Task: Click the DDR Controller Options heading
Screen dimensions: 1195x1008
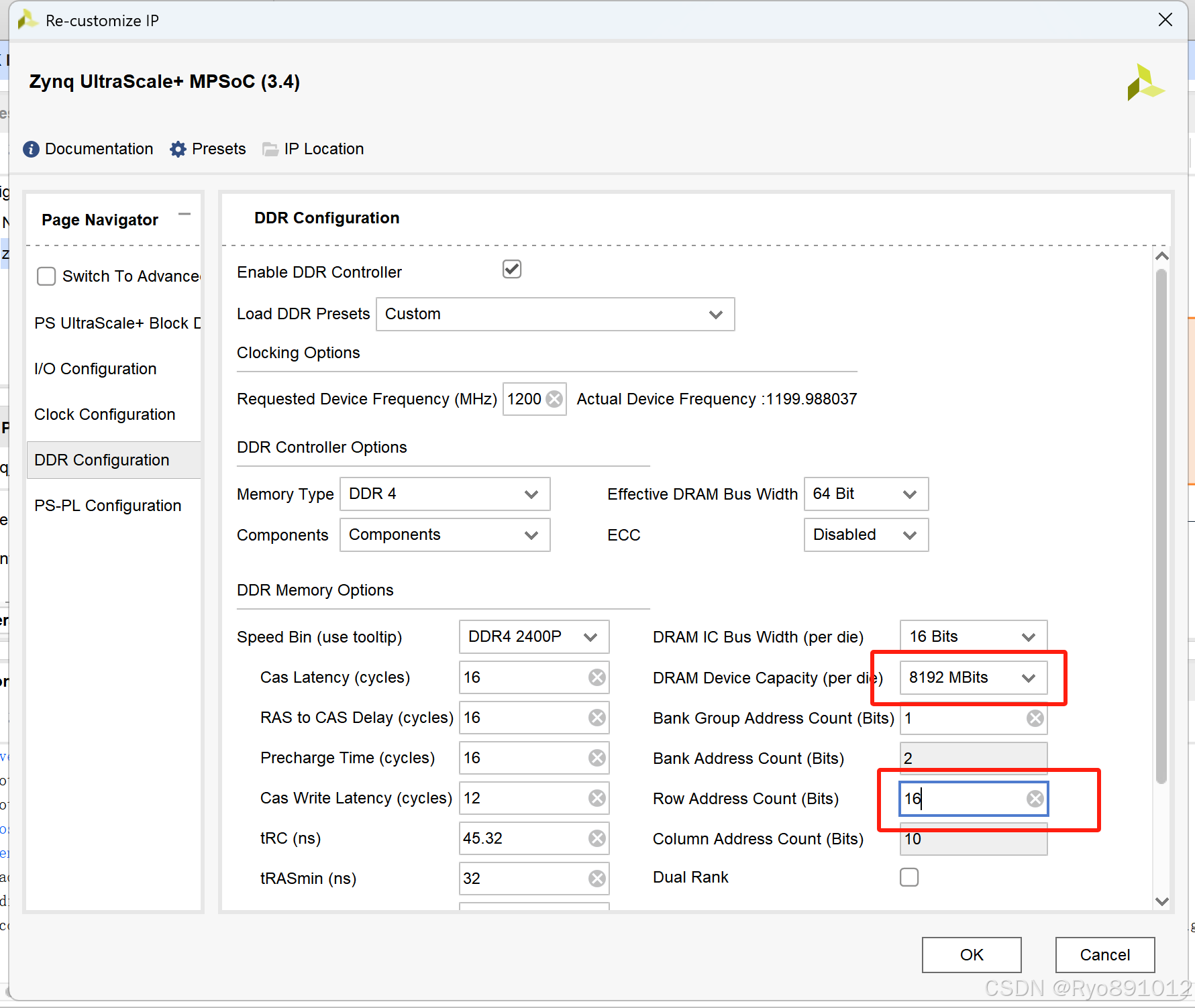Action: pos(322,447)
